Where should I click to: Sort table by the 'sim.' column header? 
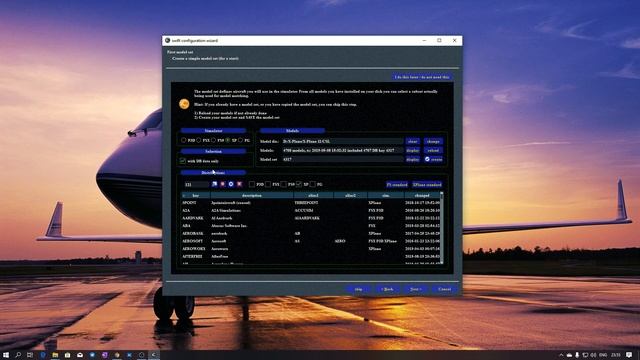pos(385,196)
